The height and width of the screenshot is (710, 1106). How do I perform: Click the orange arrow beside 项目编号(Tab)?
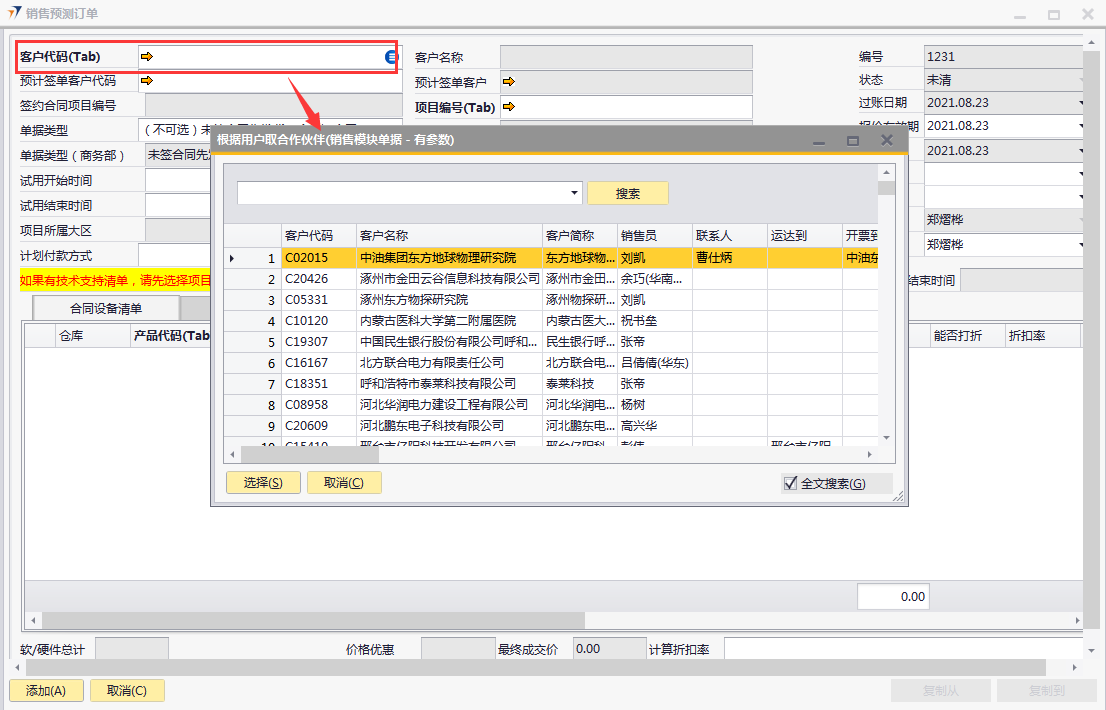(x=508, y=107)
